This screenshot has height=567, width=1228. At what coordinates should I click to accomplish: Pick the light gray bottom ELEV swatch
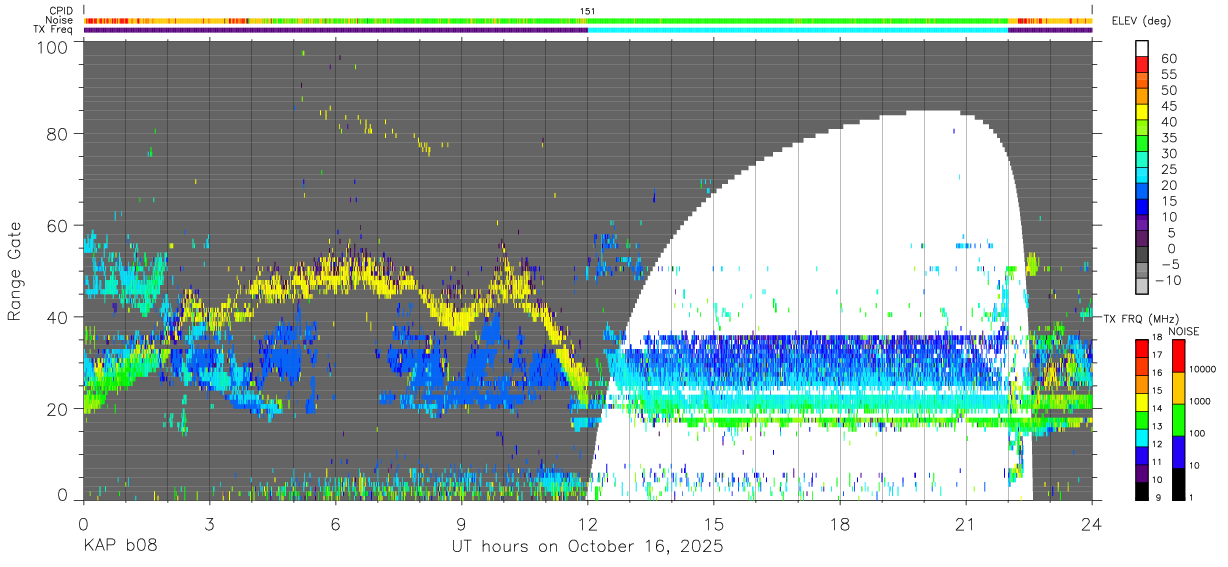[x=1142, y=287]
